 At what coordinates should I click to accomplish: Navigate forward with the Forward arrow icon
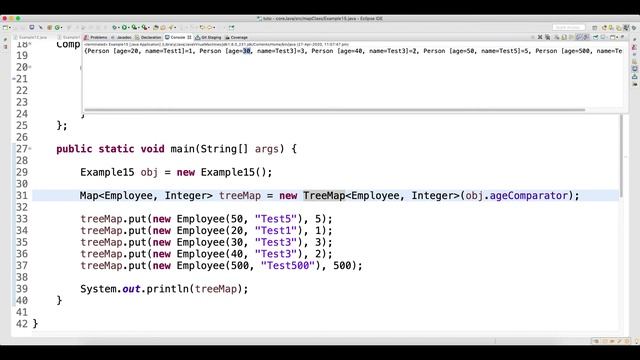(x=210, y=27)
